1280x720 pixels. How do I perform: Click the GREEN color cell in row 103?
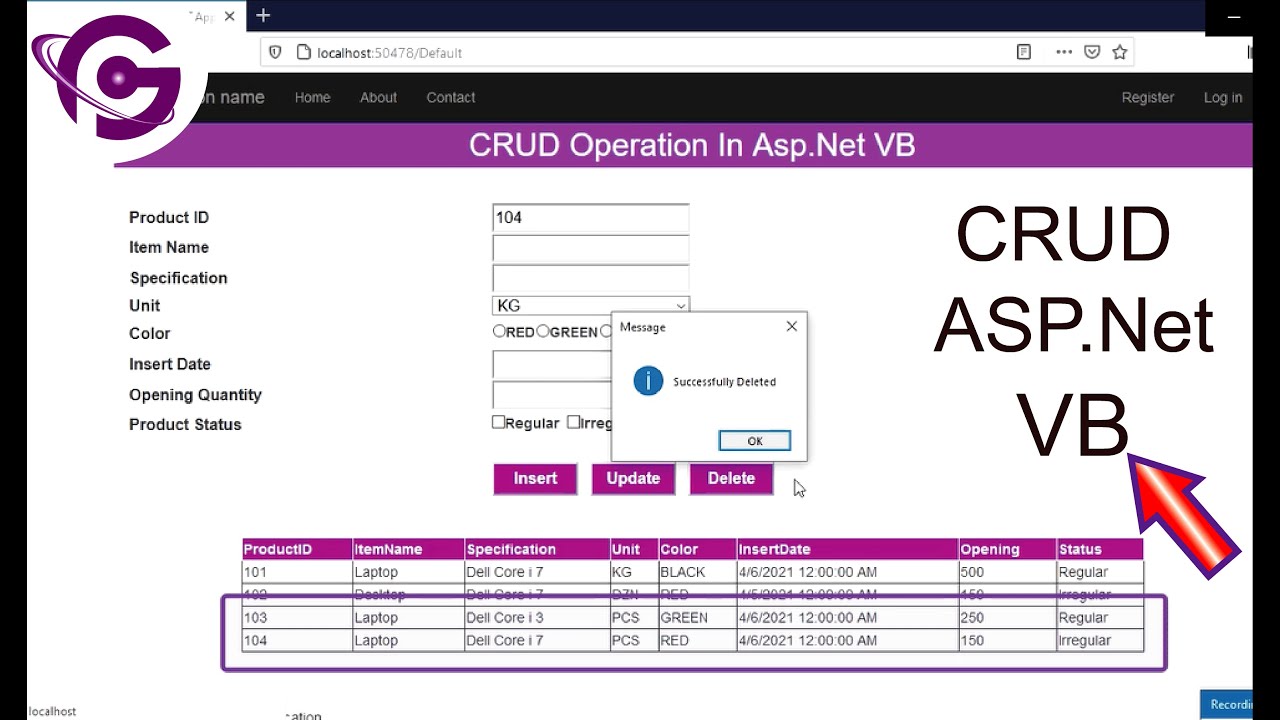(x=697, y=618)
